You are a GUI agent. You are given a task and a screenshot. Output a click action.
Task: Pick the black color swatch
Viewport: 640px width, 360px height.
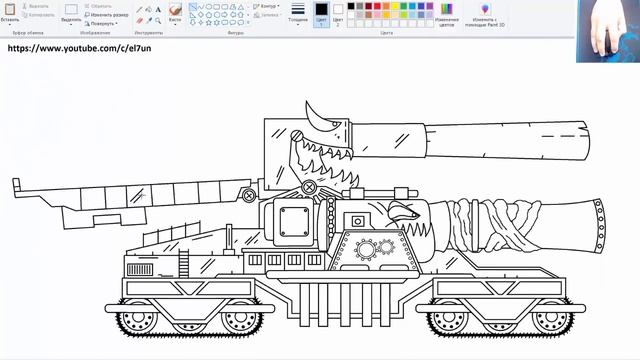(351, 6)
